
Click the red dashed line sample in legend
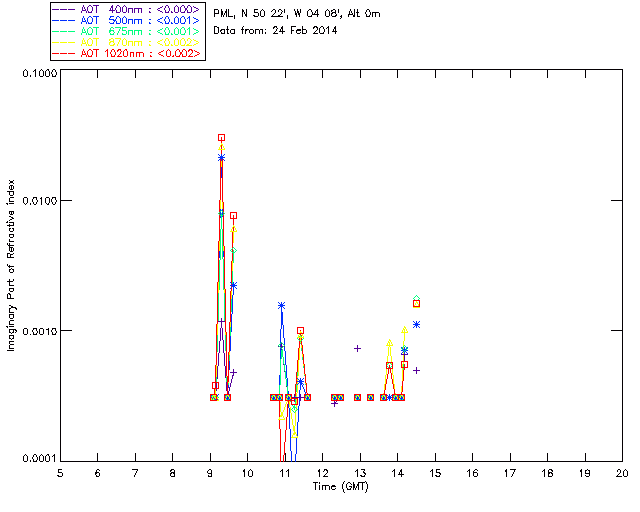64,53
